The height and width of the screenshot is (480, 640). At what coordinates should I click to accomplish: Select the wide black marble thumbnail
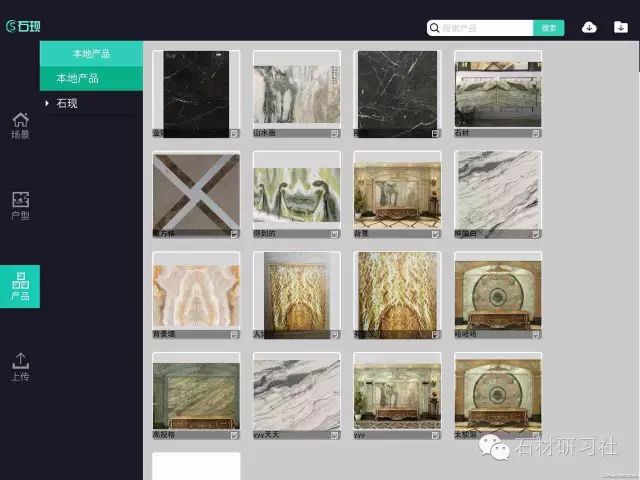click(397, 94)
